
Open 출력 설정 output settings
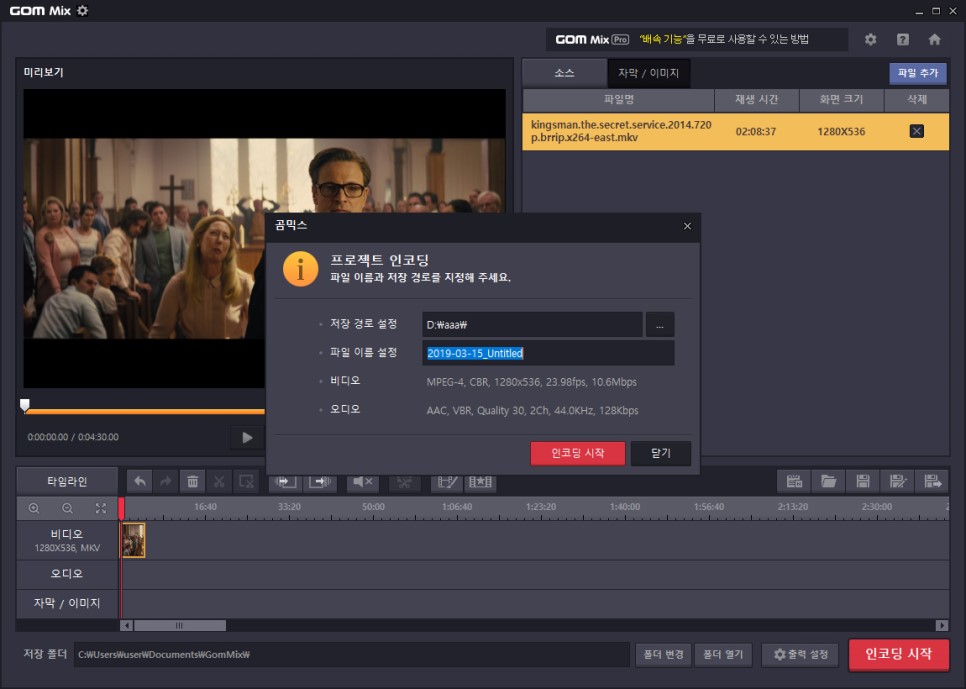coord(800,654)
